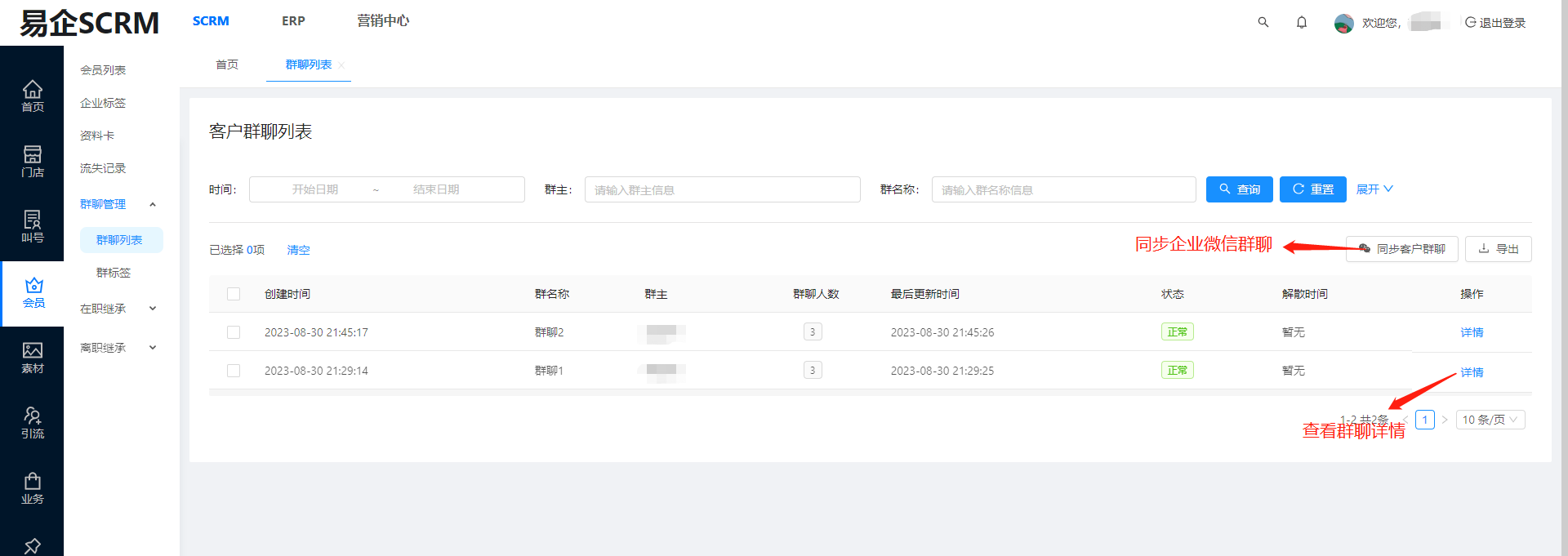1568x556 pixels.
Task: Select the 会员 member sidebar icon
Action: pyautogui.click(x=33, y=292)
